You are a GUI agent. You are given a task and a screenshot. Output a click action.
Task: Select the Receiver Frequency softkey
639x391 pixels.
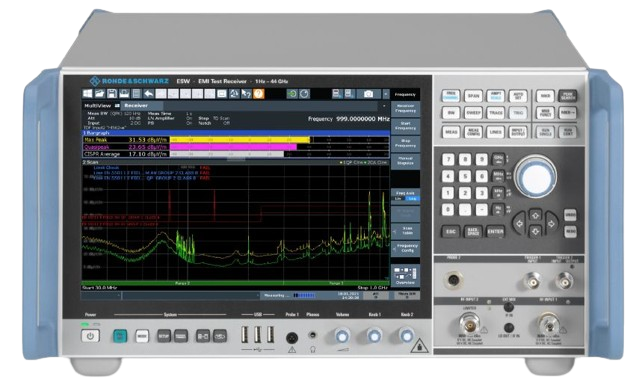pos(405,108)
